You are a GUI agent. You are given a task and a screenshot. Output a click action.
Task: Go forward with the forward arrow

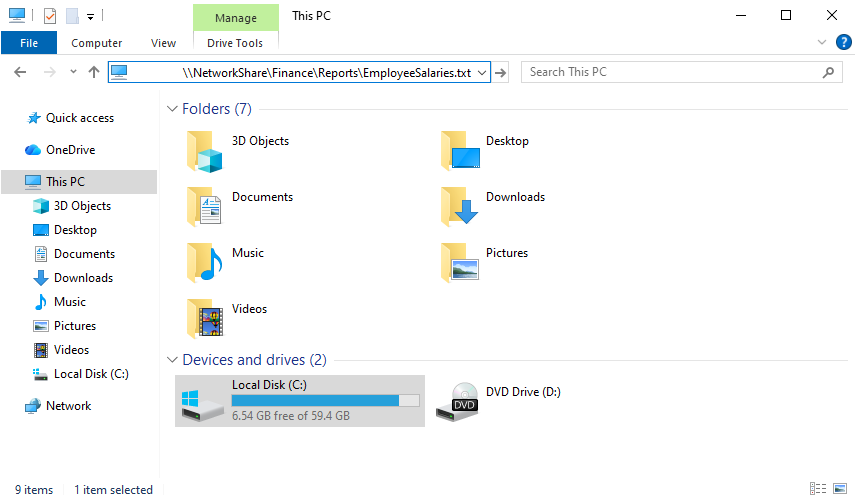click(x=50, y=72)
